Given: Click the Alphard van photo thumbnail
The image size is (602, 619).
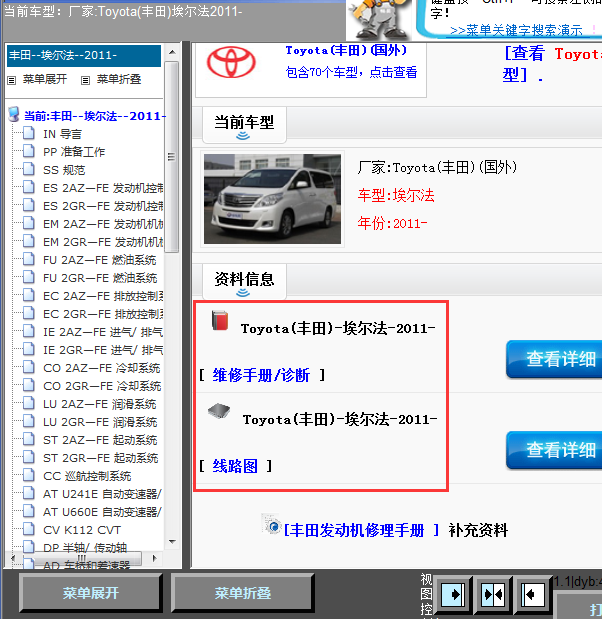Looking at the screenshot, I should coord(272,199).
